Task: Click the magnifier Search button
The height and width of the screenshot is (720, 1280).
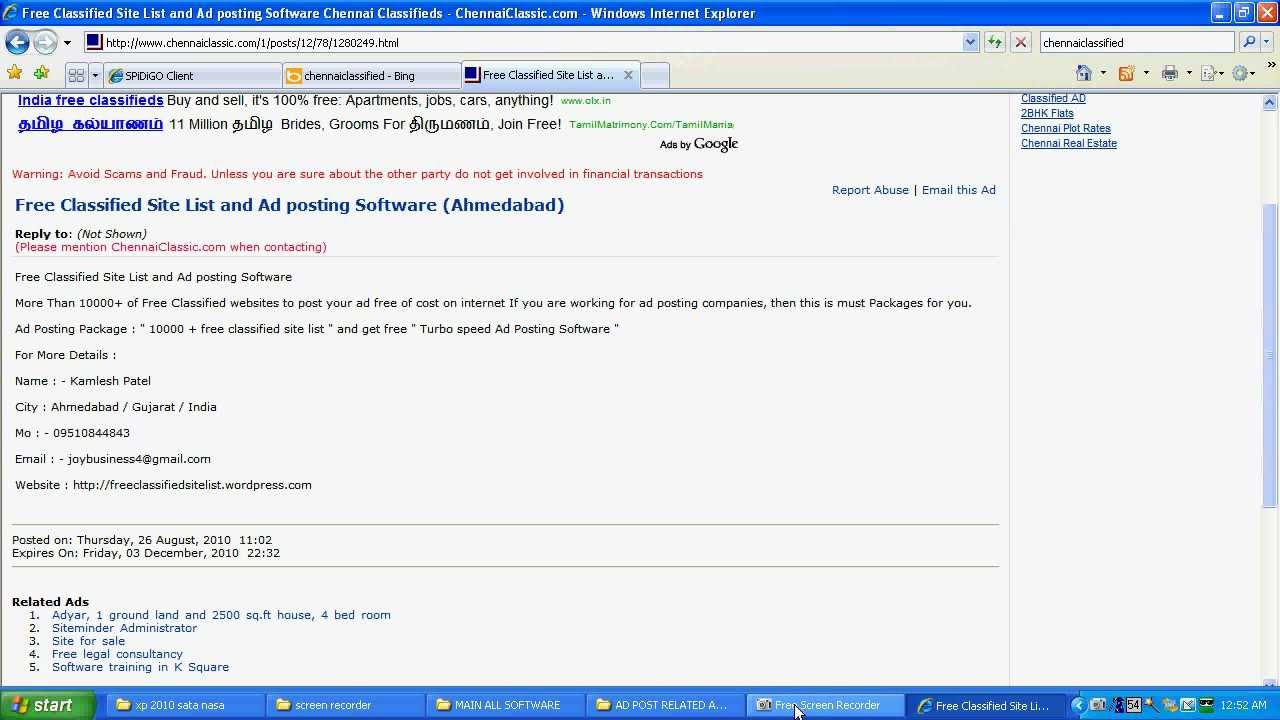Action: coord(1248,42)
